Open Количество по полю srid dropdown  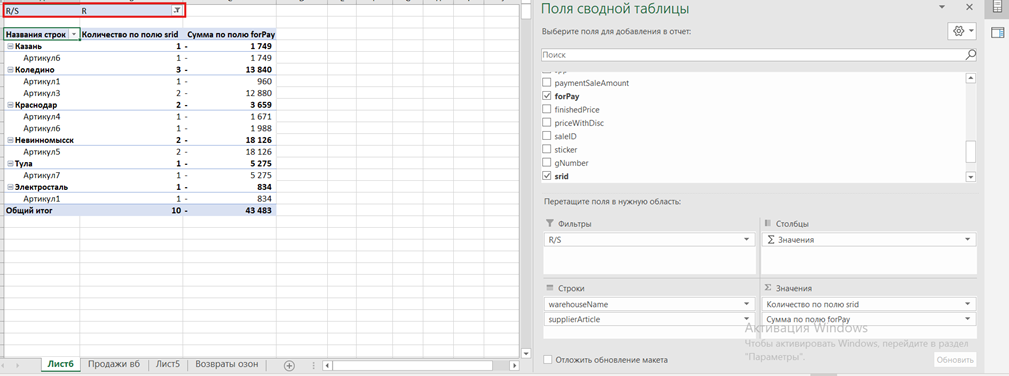pyautogui.click(x=968, y=304)
